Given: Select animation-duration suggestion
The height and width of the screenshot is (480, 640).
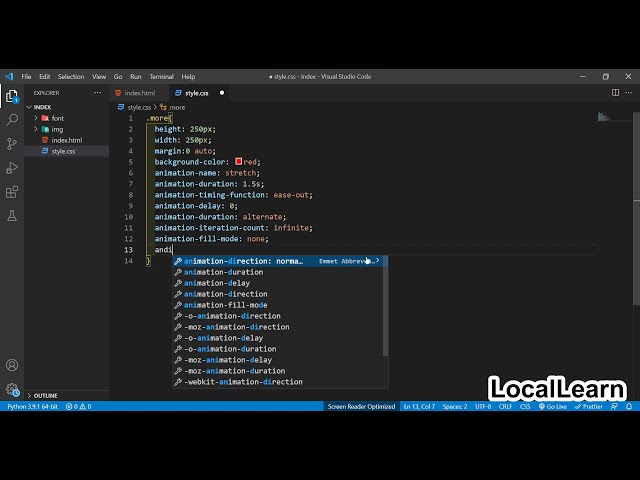Looking at the screenshot, I should pos(278,272).
